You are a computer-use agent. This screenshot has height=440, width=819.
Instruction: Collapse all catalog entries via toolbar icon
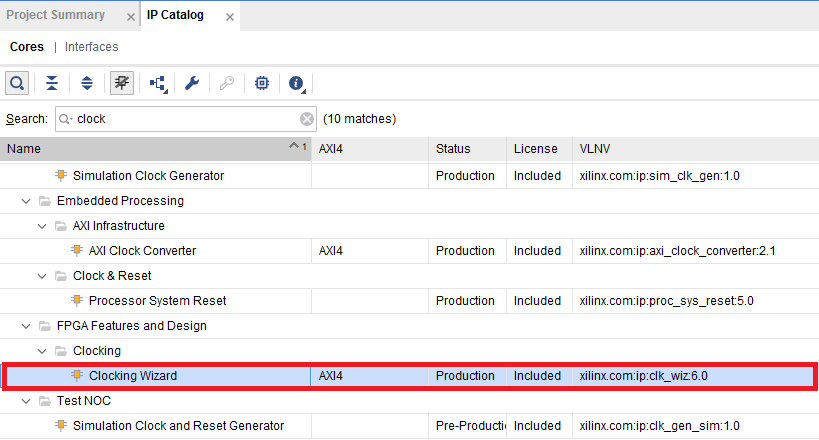pyautogui.click(x=52, y=83)
